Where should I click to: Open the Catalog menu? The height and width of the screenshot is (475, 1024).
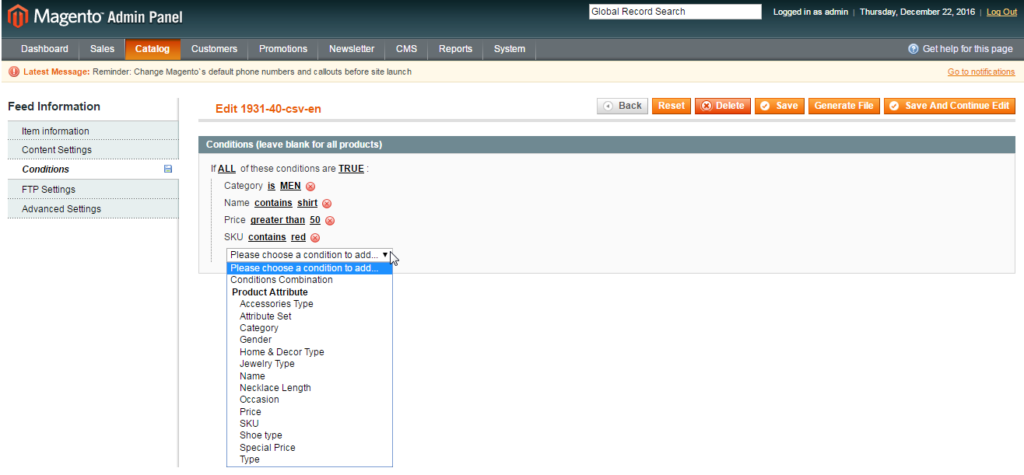tap(152, 49)
